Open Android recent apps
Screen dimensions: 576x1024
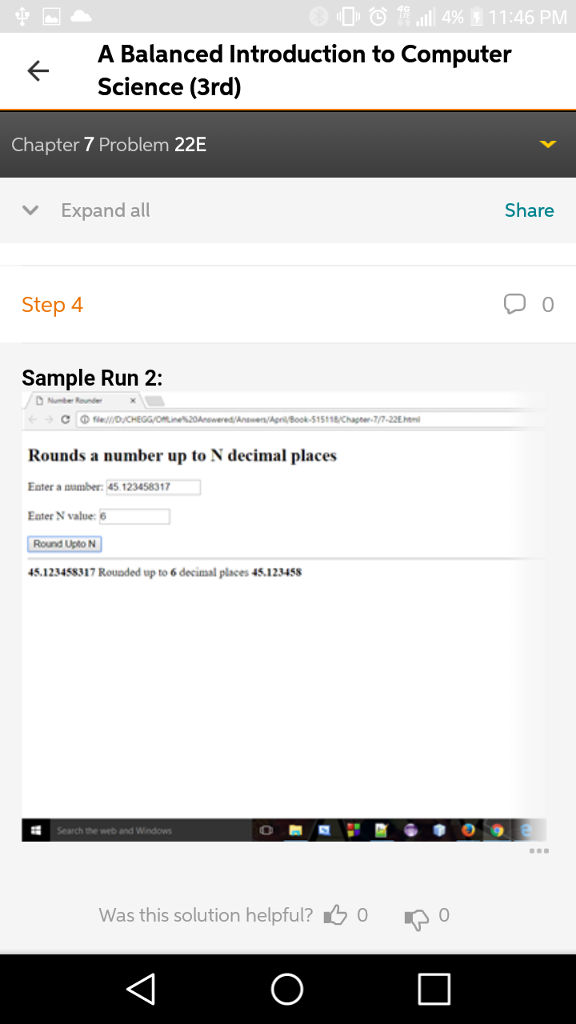432,988
